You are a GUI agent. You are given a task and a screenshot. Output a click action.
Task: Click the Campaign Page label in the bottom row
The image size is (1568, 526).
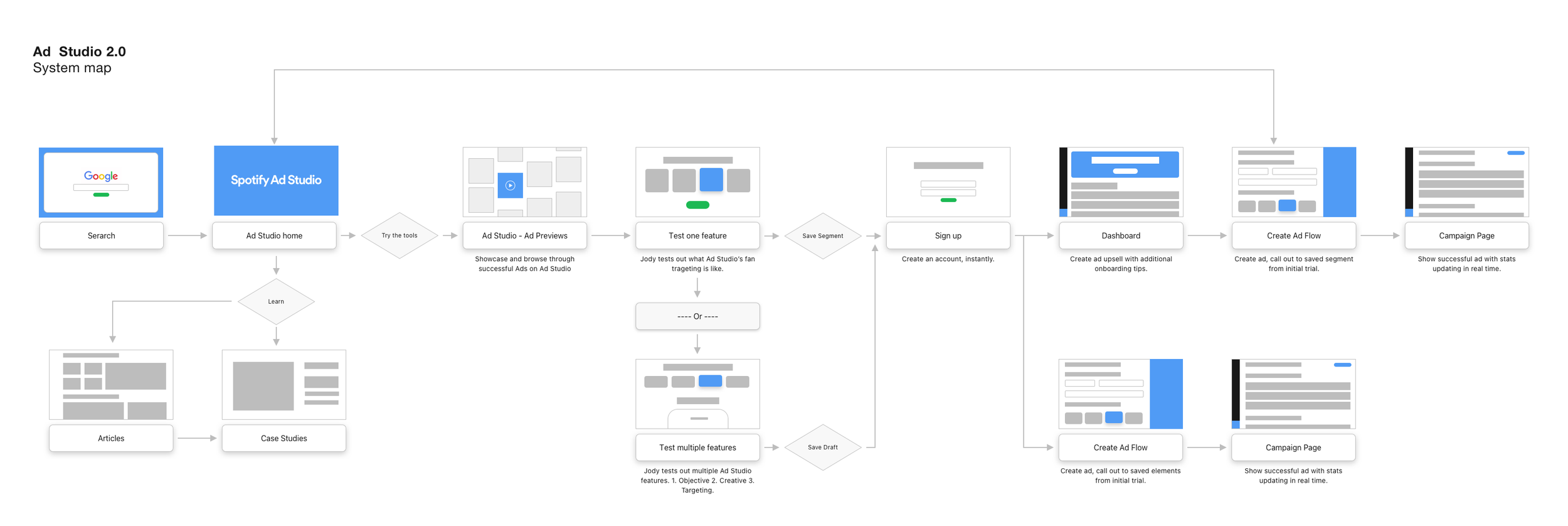(1293, 448)
